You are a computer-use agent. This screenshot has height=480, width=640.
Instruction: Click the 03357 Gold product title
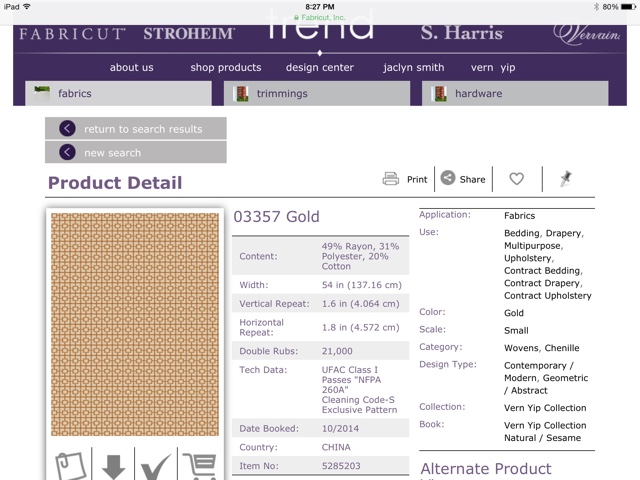(276, 217)
